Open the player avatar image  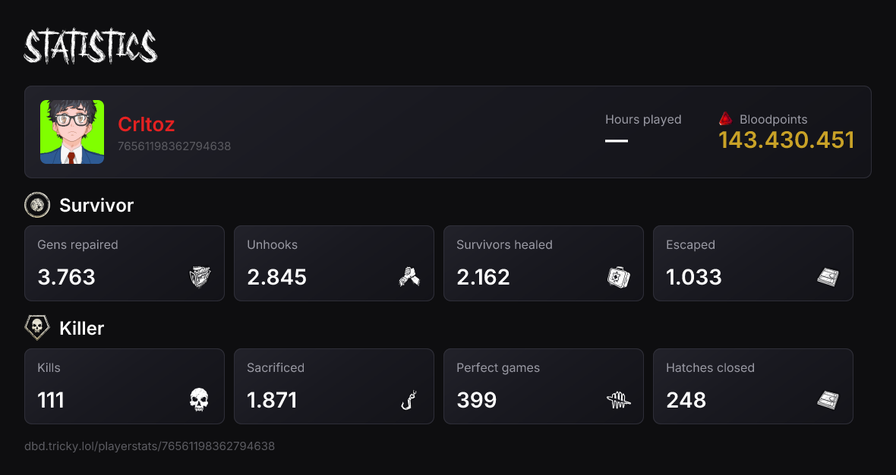[x=72, y=132]
